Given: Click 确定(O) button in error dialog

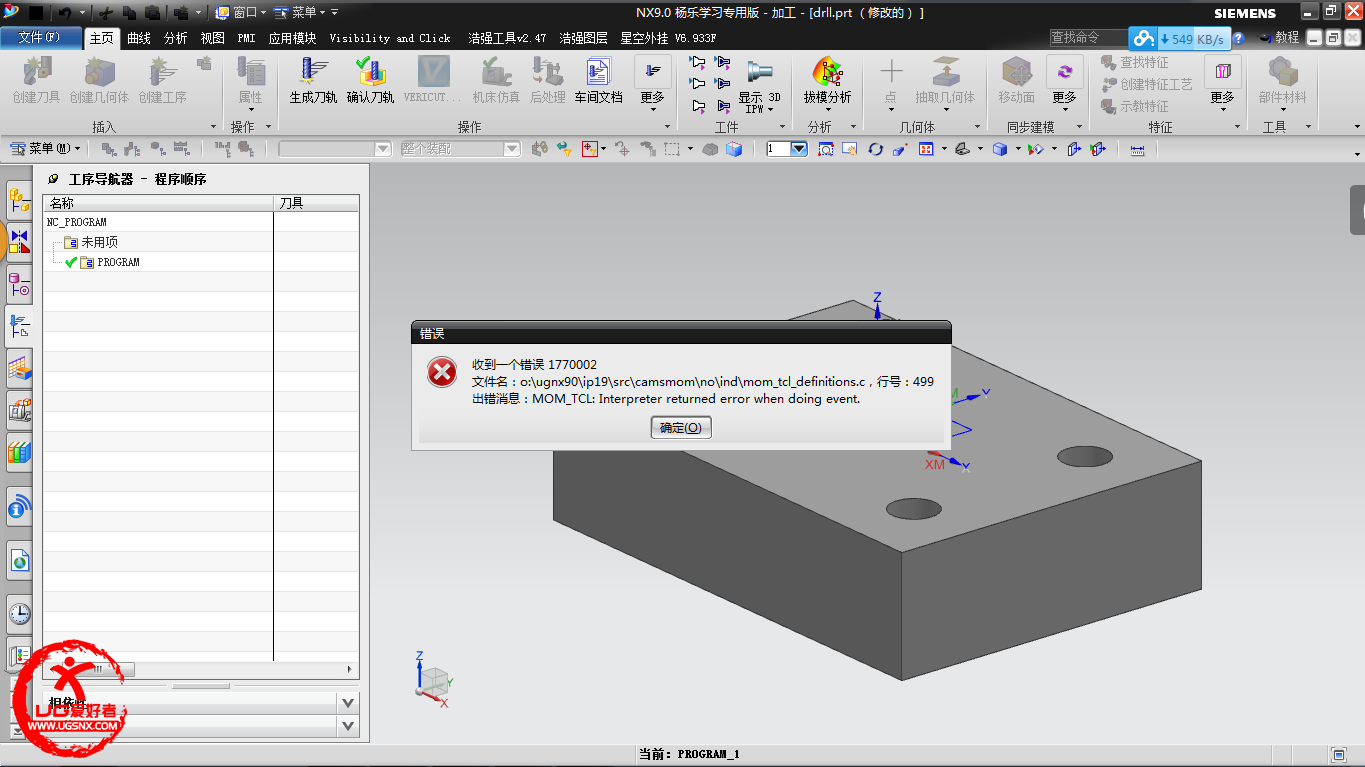Looking at the screenshot, I should coord(681,427).
